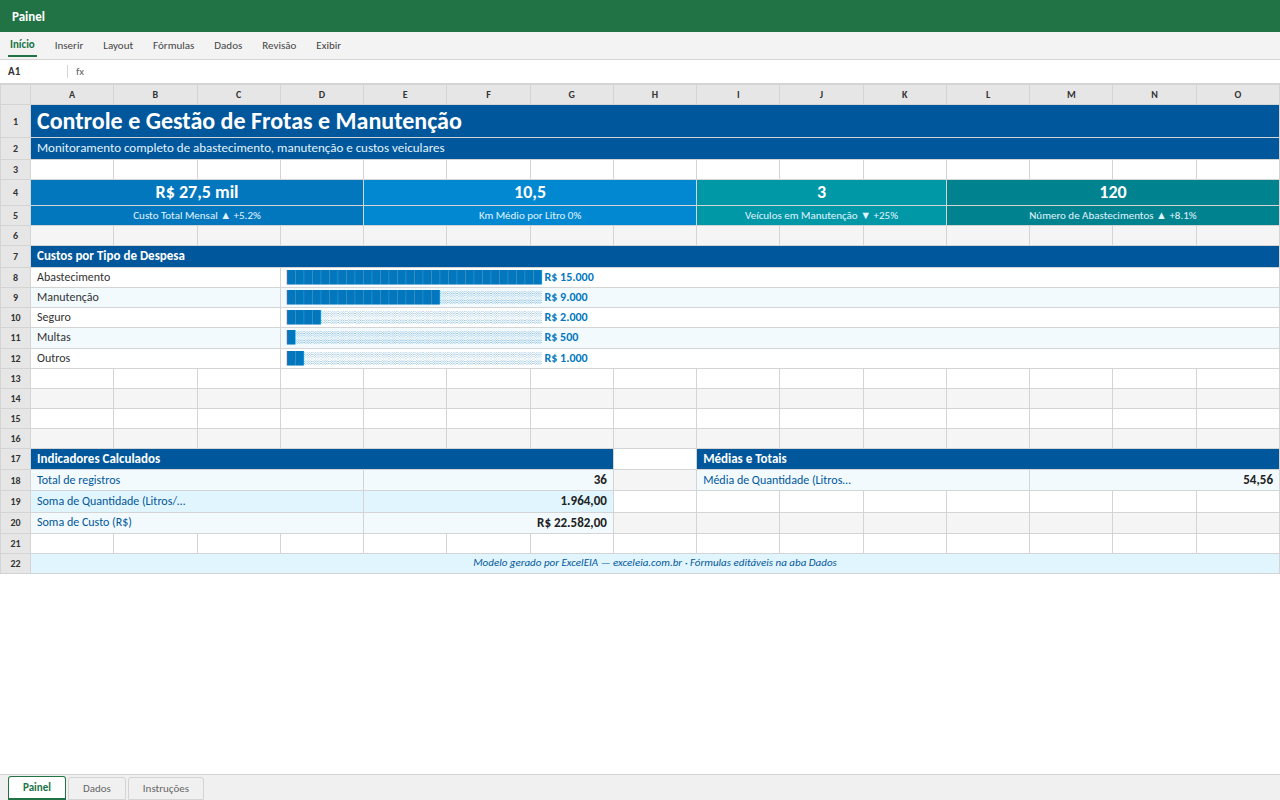1280x800 pixels.
Task: Select the Painel sheet tab
Action: 37,788
